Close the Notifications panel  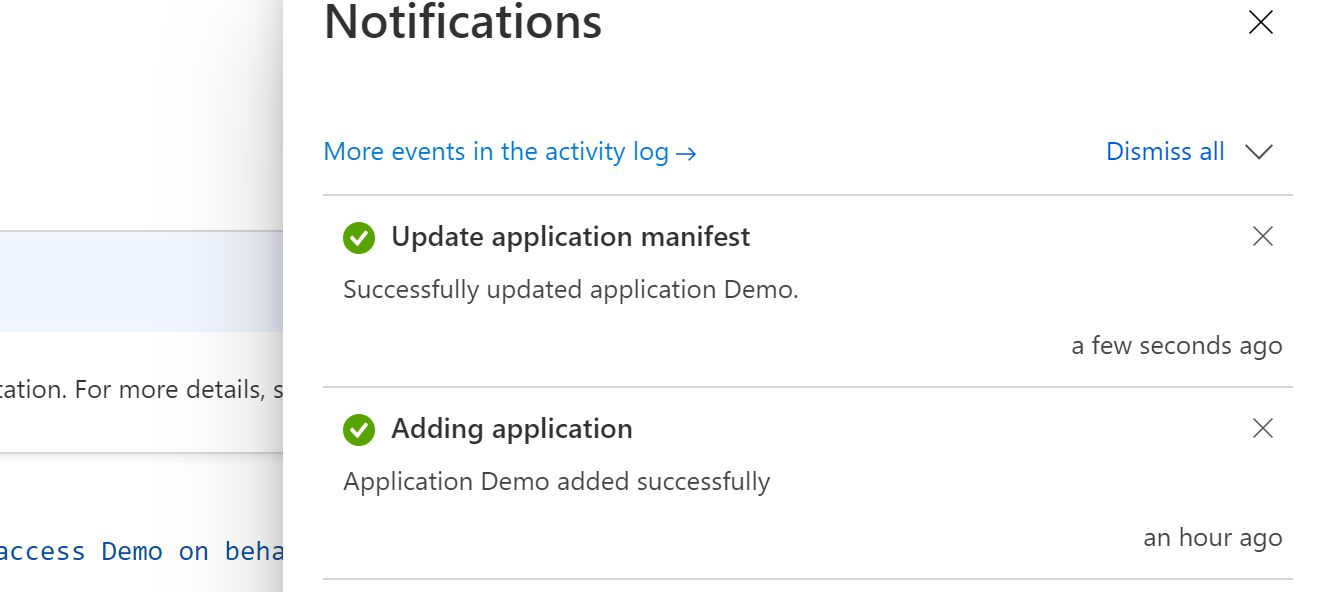[x=1261, y=23]
